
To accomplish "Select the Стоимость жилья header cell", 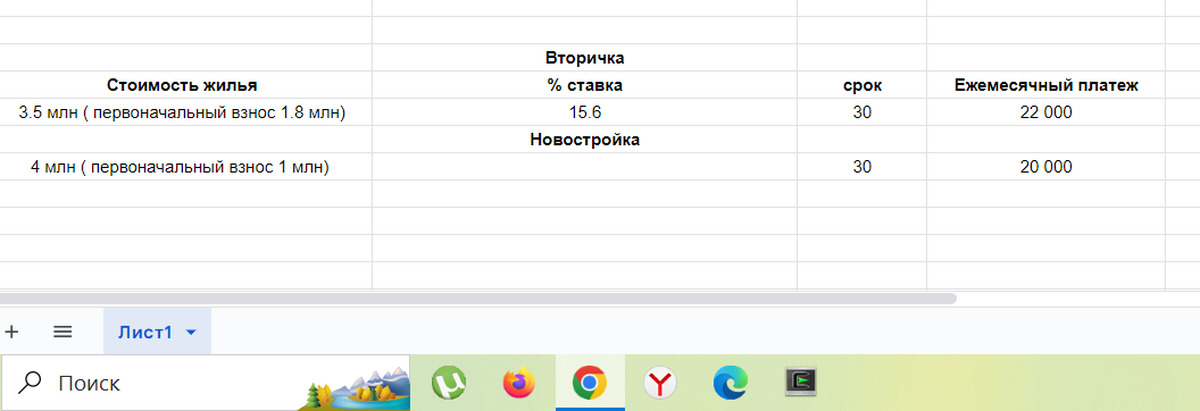I will (186, 85).
